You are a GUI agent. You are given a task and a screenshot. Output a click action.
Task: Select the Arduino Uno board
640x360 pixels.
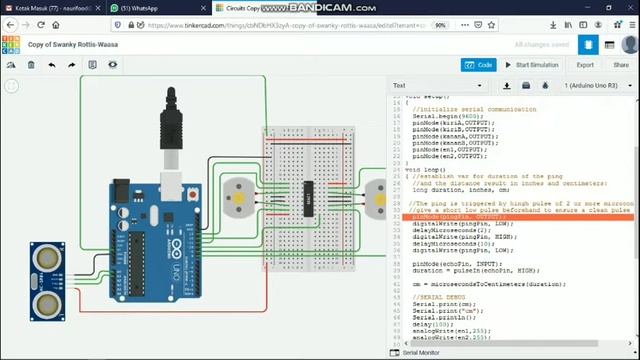[x=155, y=241]
